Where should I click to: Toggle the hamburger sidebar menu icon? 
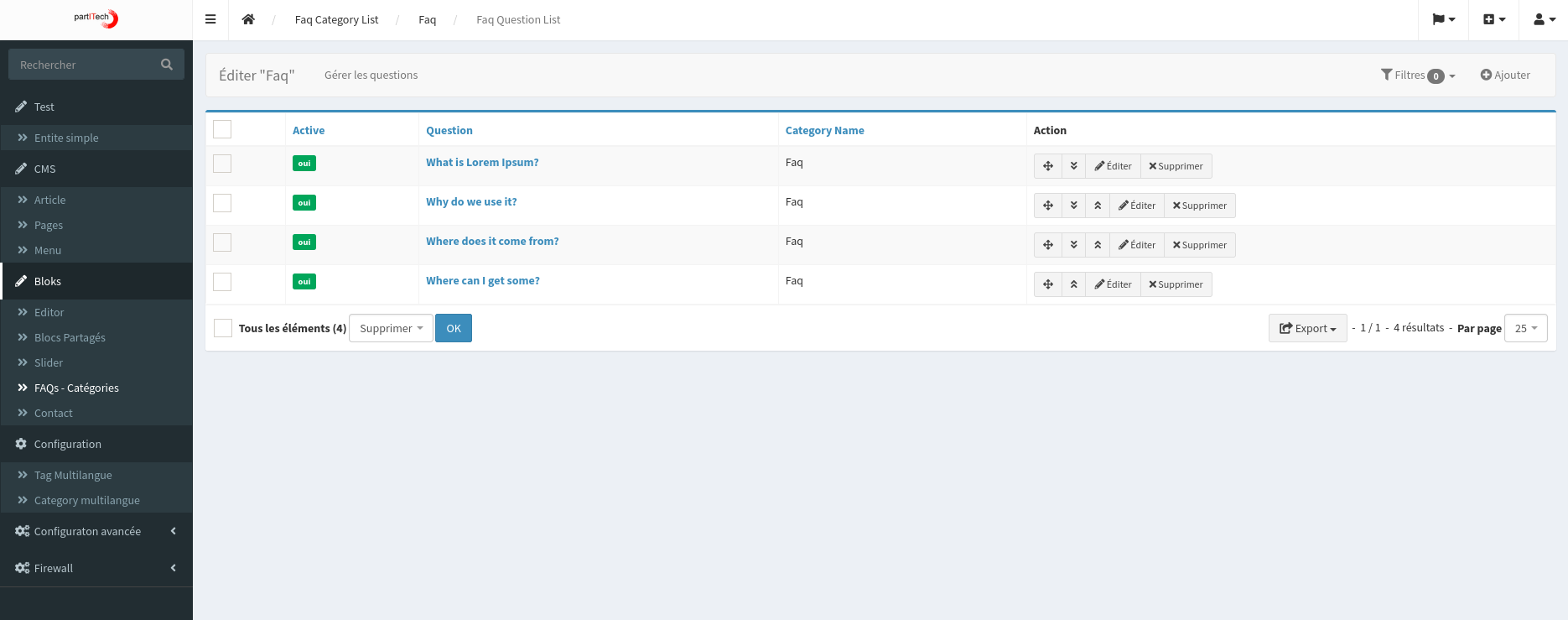210,19
